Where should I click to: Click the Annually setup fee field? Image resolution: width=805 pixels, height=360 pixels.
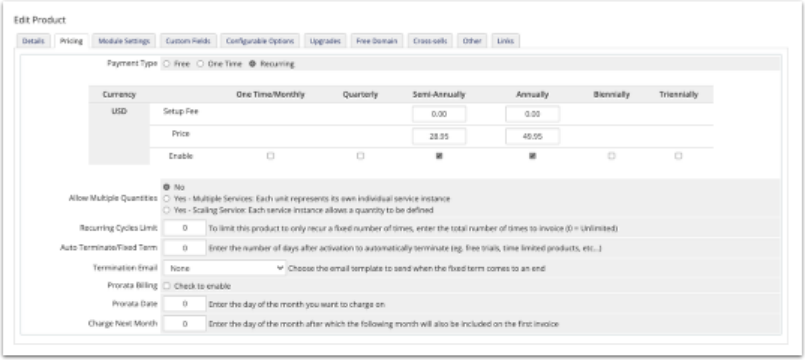pos(532,115)
